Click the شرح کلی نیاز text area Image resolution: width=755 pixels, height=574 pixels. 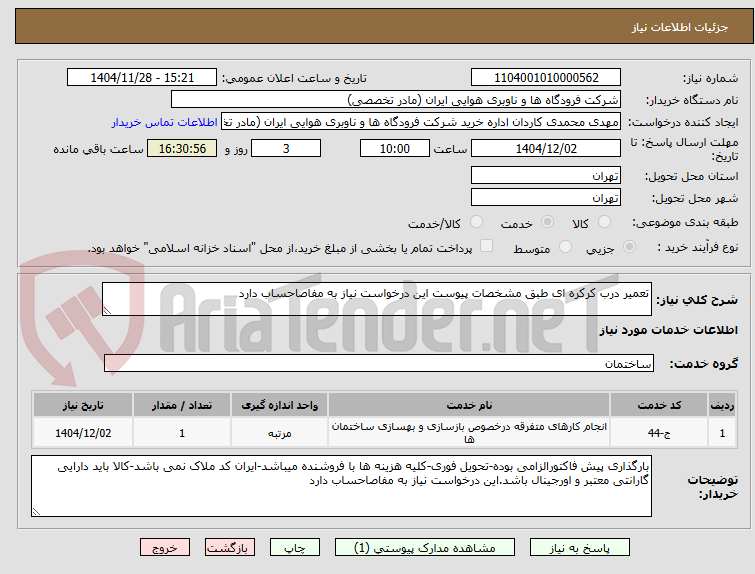(377, 299)
